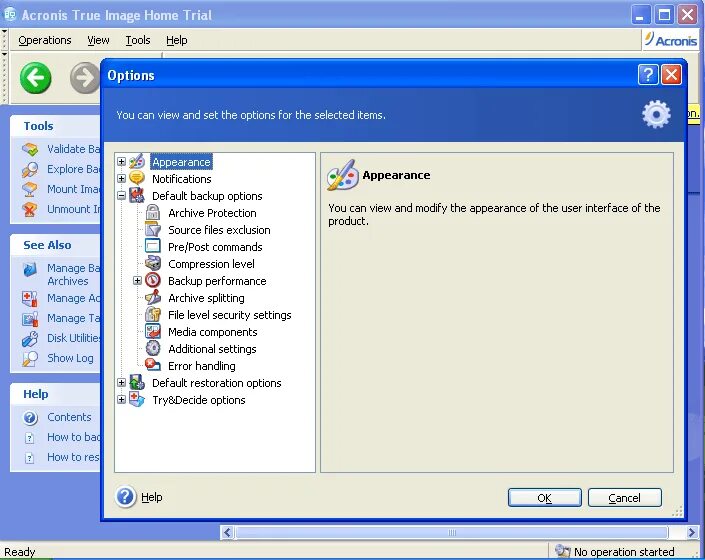This screenshot has height=560, width=705.
Task: Click the Additional settings gear icon
Action: pos(153,348)
